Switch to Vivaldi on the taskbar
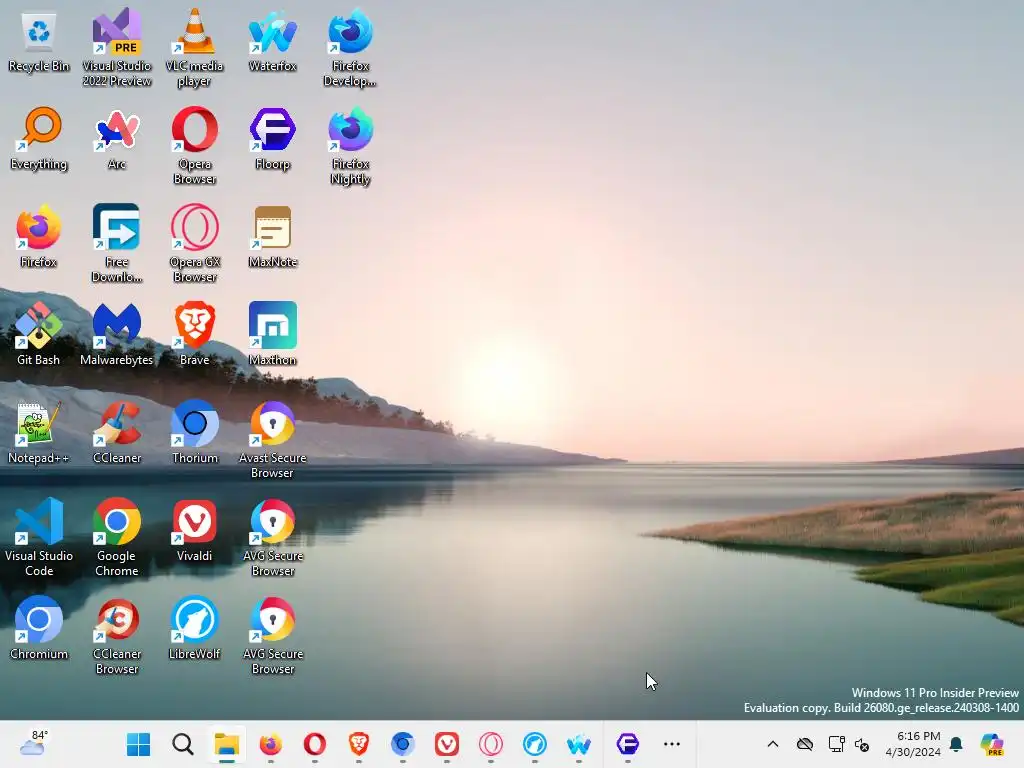The width and height of the screenshot is (1024, 768). tap(447, 744)
